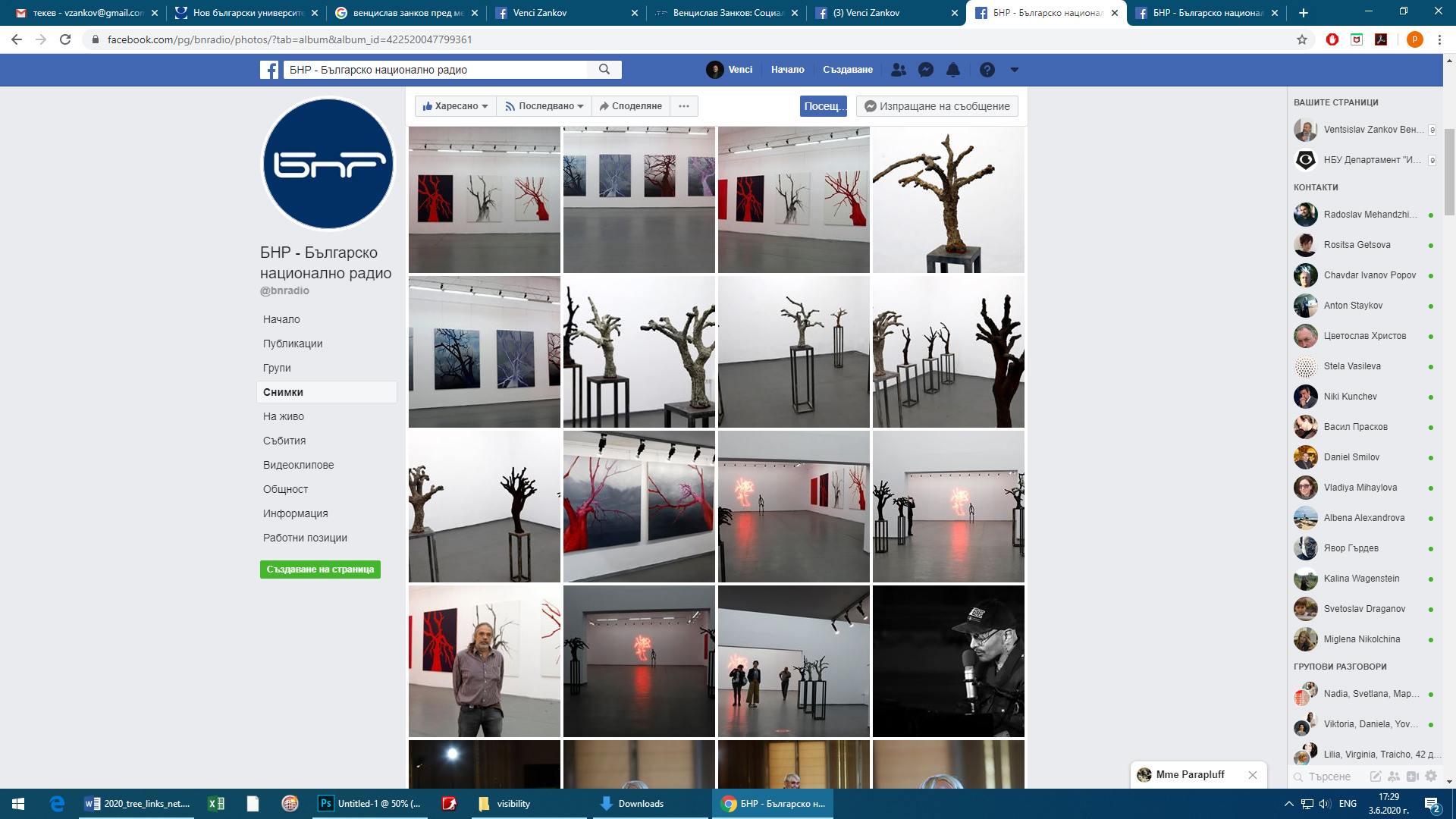The height and width of the screenshot is (819, 1456).
Task: Reload the page in Chrome
Action: 65,39
